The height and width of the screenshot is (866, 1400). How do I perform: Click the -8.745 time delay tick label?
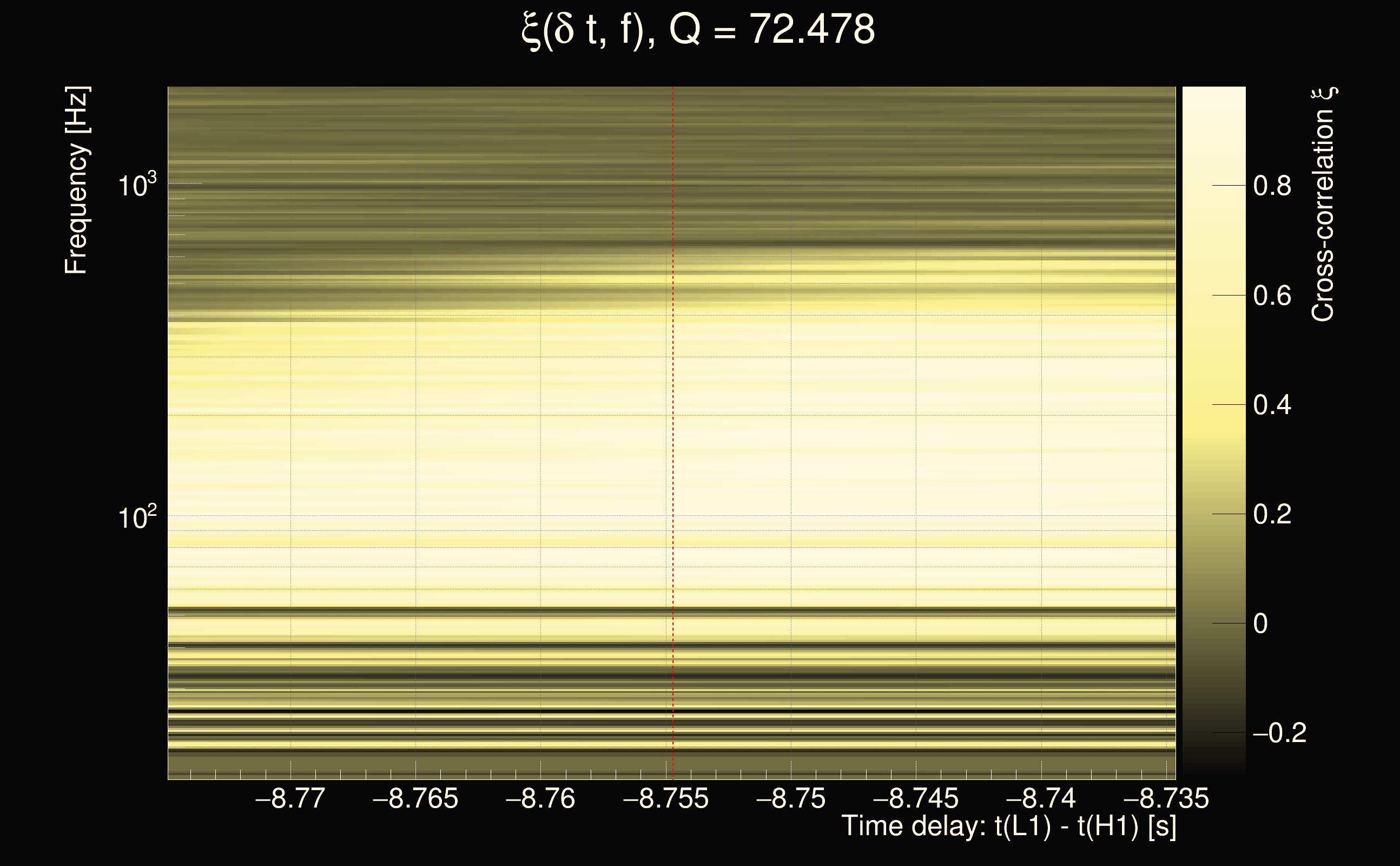916,798
